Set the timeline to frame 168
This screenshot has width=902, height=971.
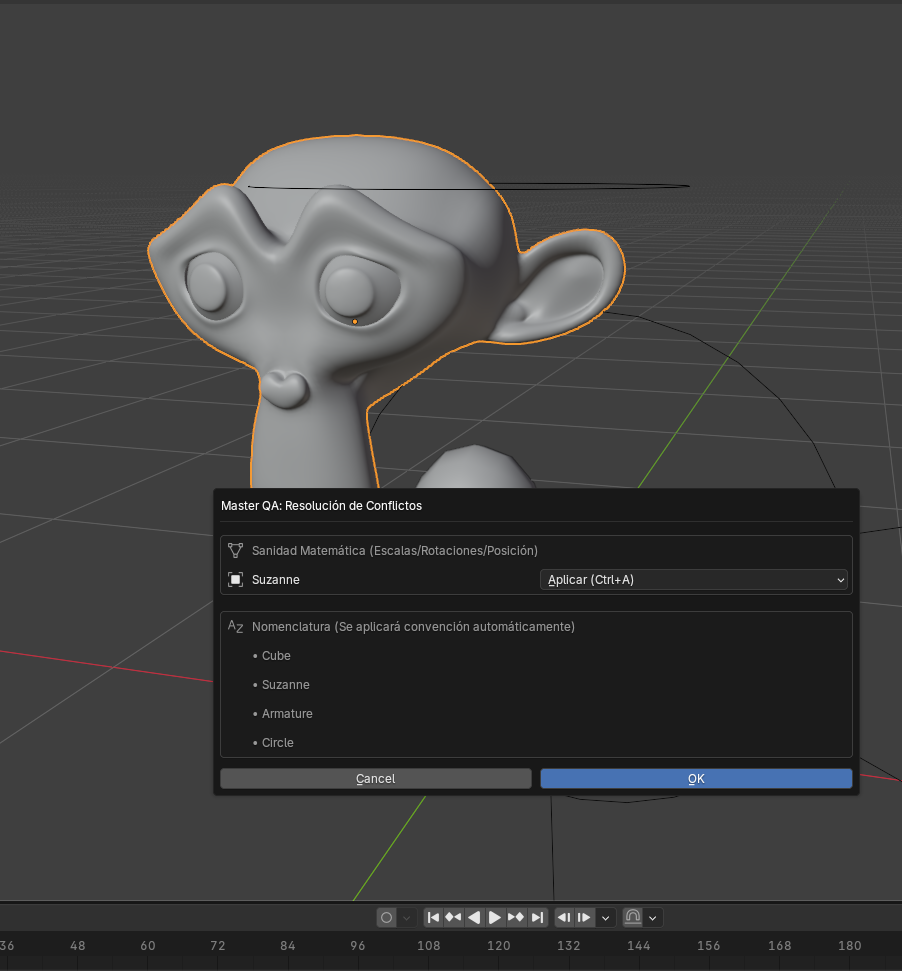[779, 946]
